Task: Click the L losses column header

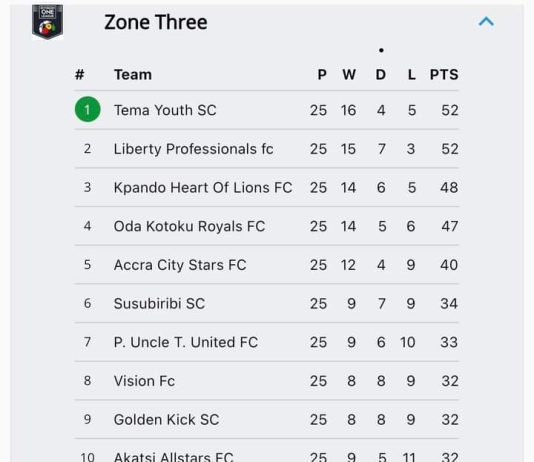Action: (x=412, y=75)
